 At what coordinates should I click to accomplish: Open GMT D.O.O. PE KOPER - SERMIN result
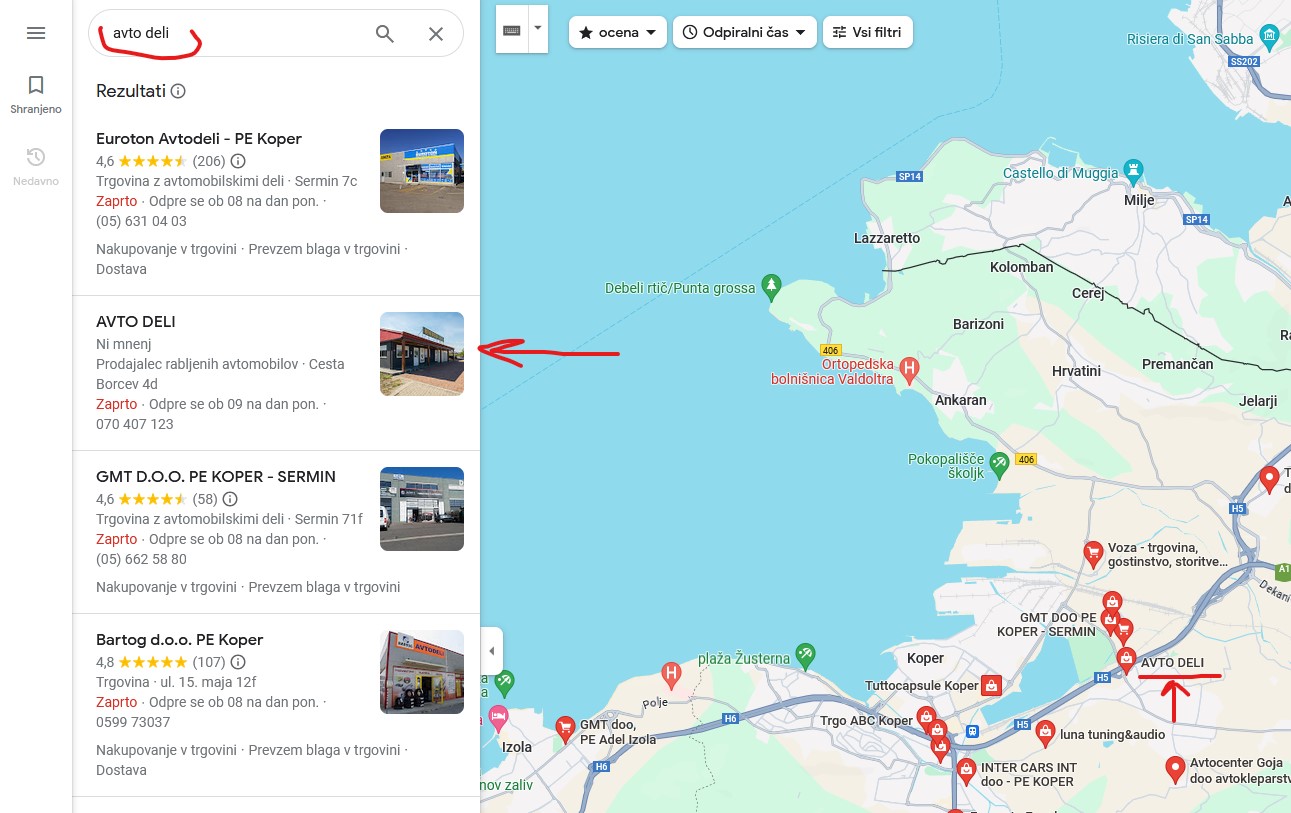pos(215,477)
